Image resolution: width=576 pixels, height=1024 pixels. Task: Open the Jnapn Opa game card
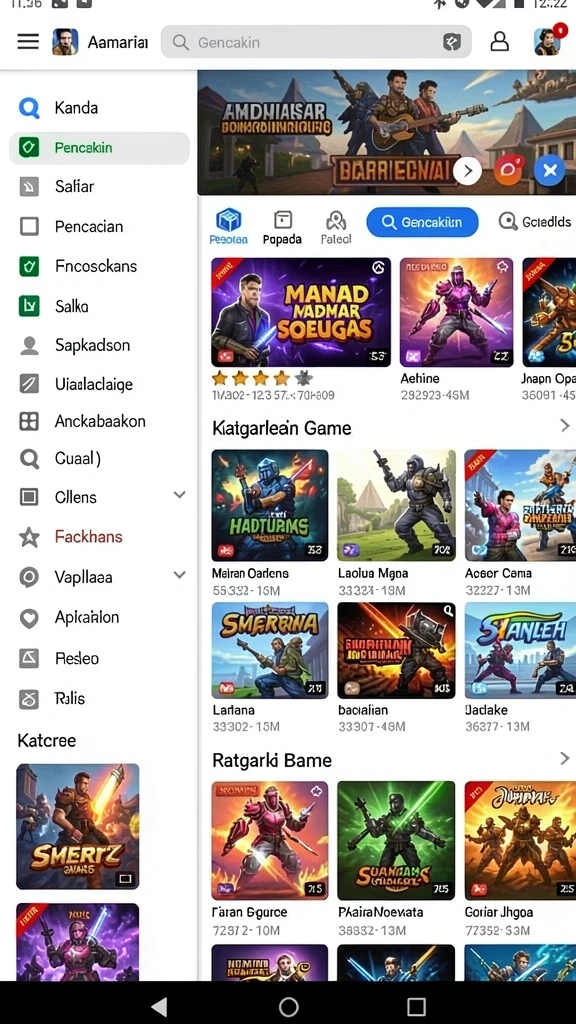tap(549, 312)
